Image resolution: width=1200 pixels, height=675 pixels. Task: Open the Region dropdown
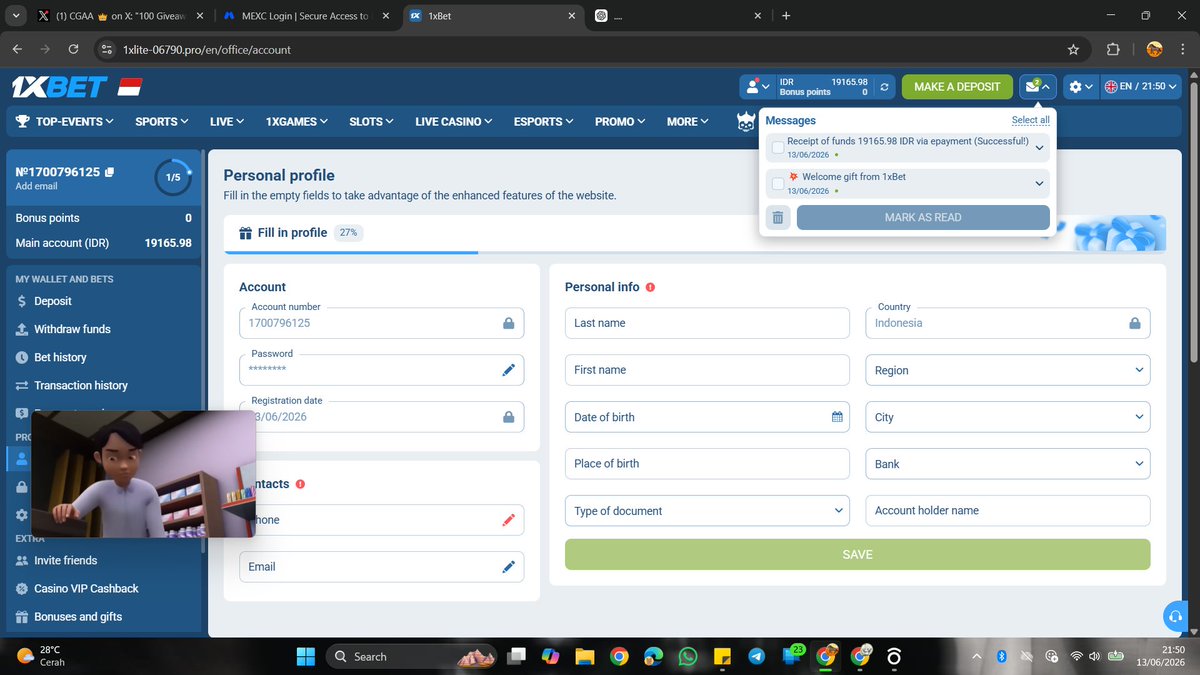[1007, 370]
